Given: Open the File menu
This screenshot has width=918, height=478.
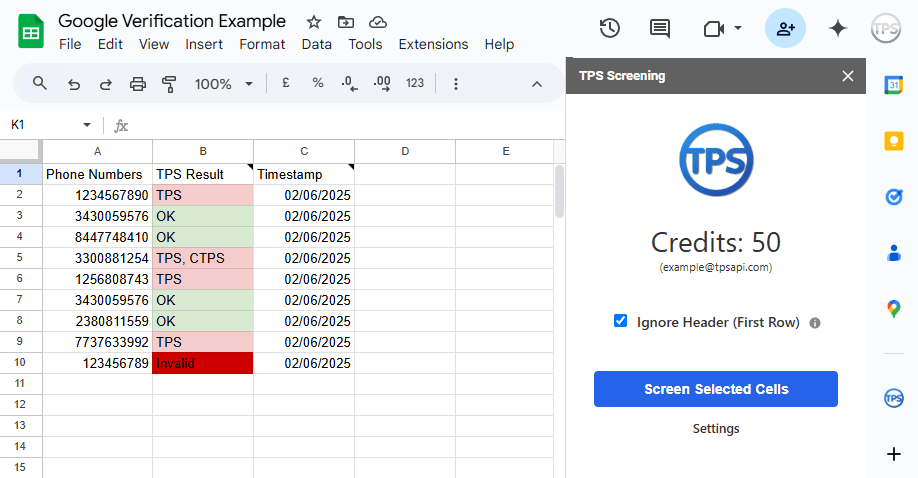Looking at the screenshot, I should pyautogui.click(x=70, y=45).
